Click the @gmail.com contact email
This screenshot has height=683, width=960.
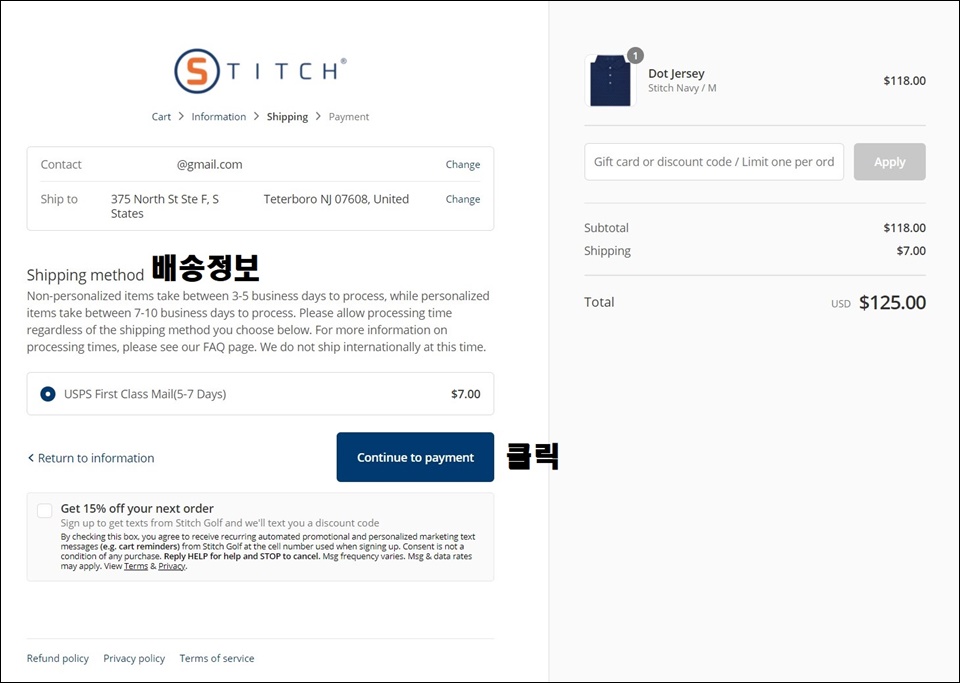pos(209,165)
